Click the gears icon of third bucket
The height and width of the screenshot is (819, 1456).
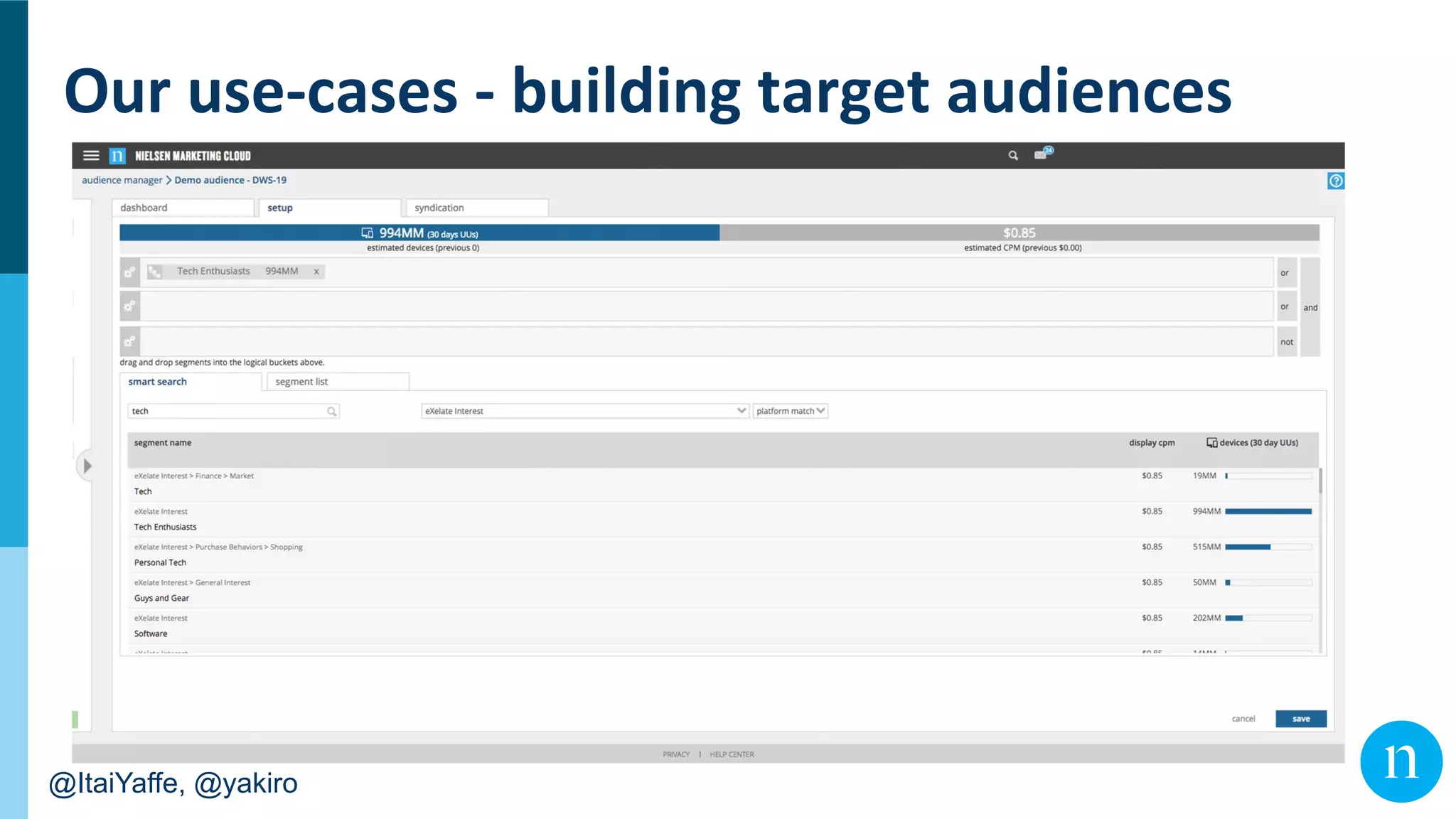pyautogui.click(x=129, y=342)
